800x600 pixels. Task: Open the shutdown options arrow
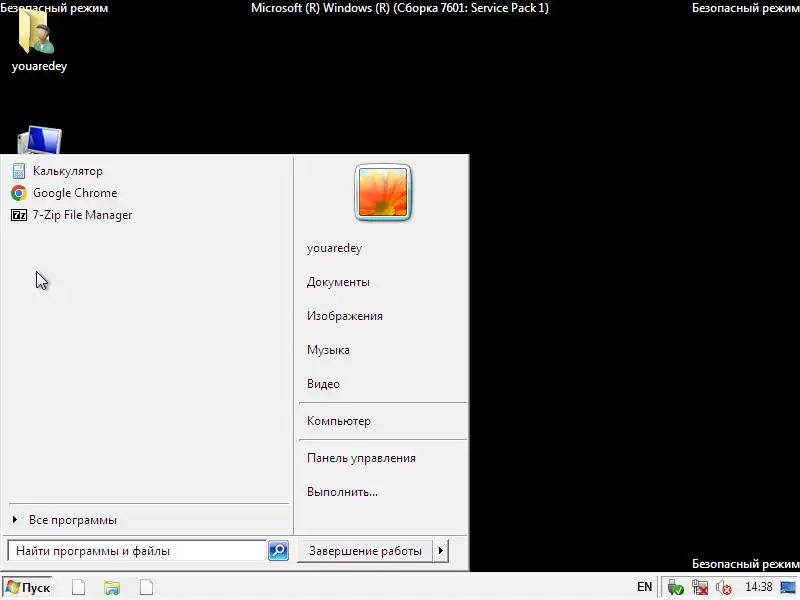pos(441,551)
